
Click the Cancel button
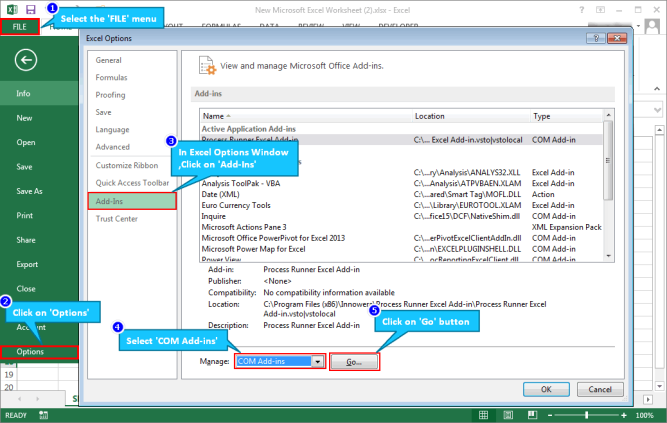tap(600, 389)
